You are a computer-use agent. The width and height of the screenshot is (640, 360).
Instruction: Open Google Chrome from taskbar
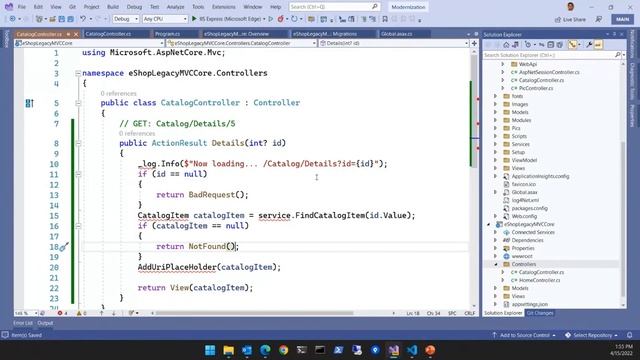coord(283,350)
